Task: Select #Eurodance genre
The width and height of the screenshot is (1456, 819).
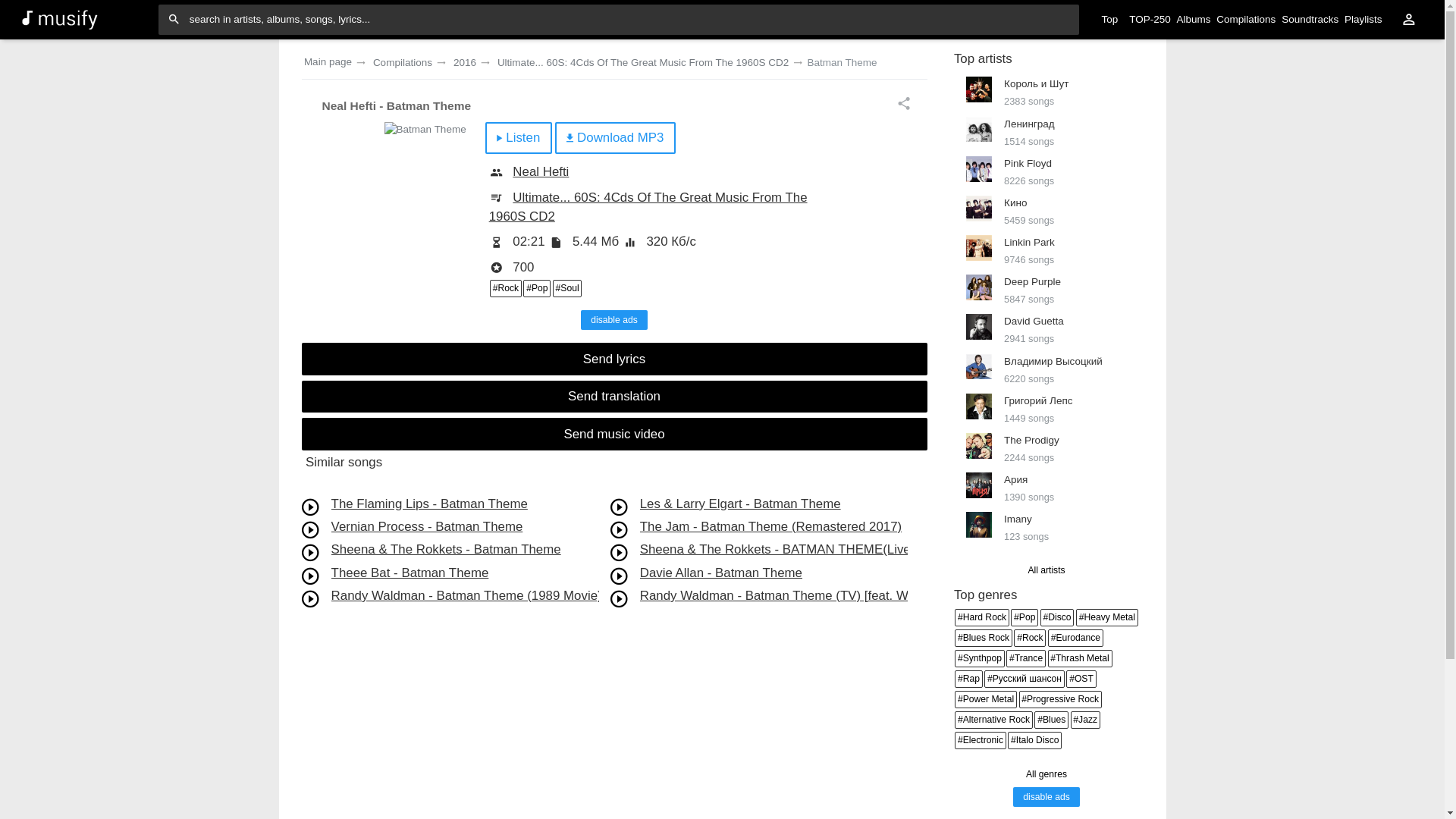Action: click(1075, 639)
